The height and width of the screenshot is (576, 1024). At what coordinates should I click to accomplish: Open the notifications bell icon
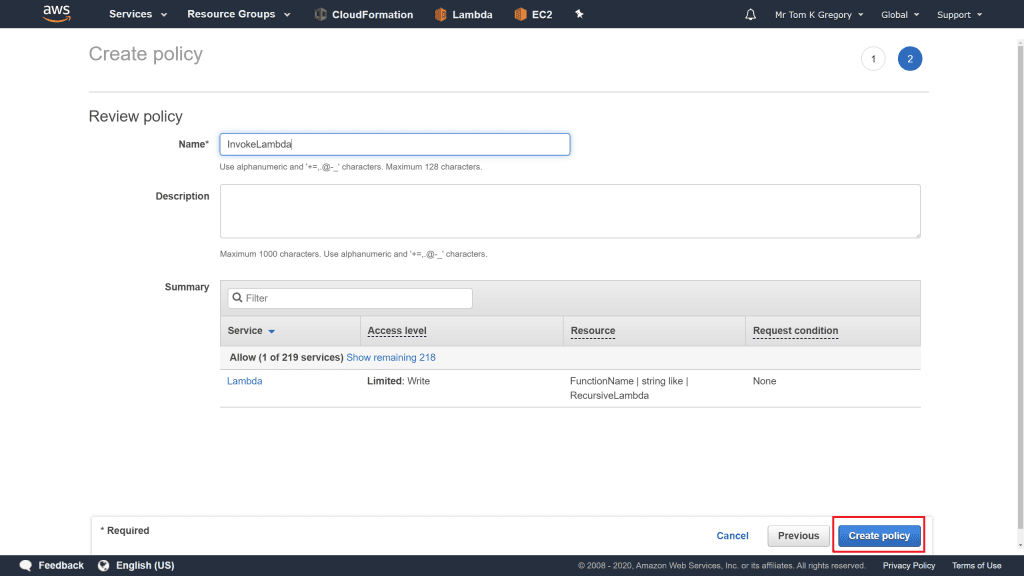pos(751,15)
